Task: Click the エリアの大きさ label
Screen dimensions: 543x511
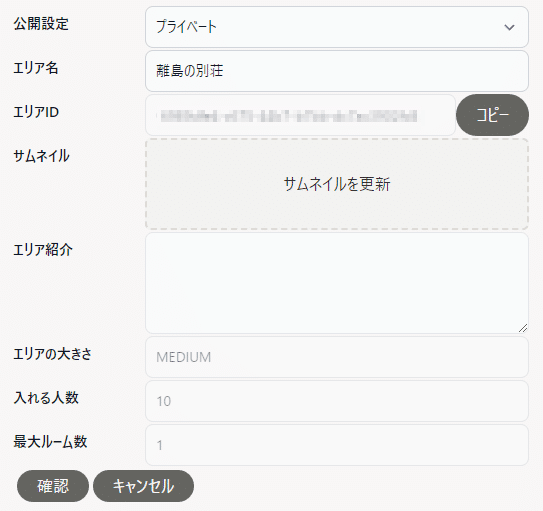Action: pos(53,354)
